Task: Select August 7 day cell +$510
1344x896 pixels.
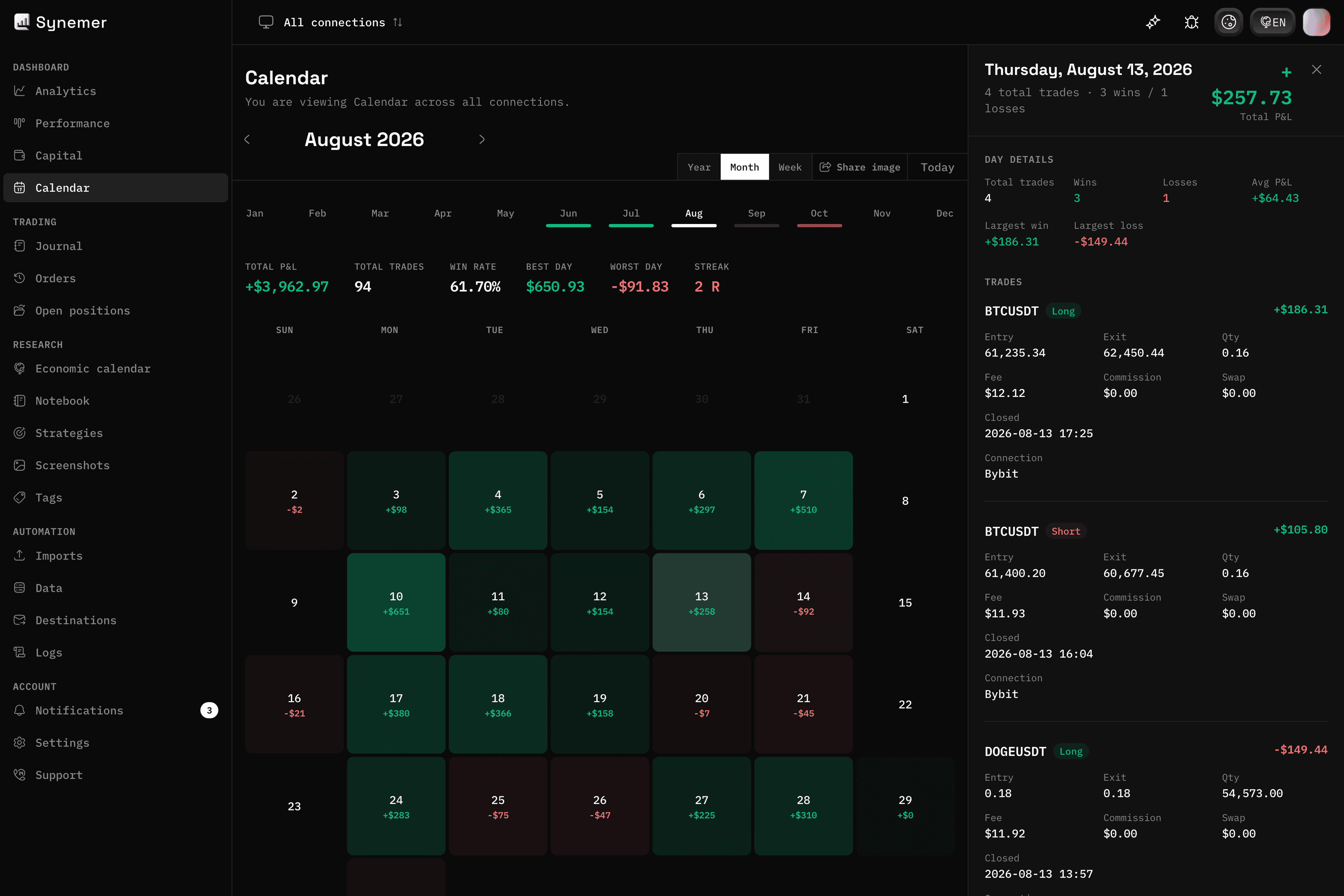Action: [x=804, y=500]
